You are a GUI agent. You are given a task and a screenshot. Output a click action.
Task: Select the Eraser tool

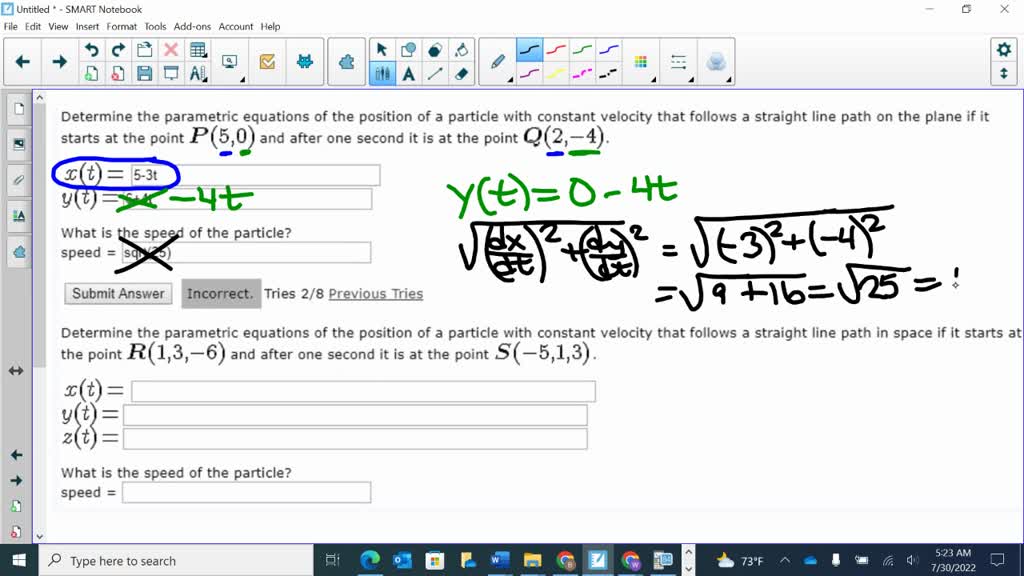[x=462, y=73]
